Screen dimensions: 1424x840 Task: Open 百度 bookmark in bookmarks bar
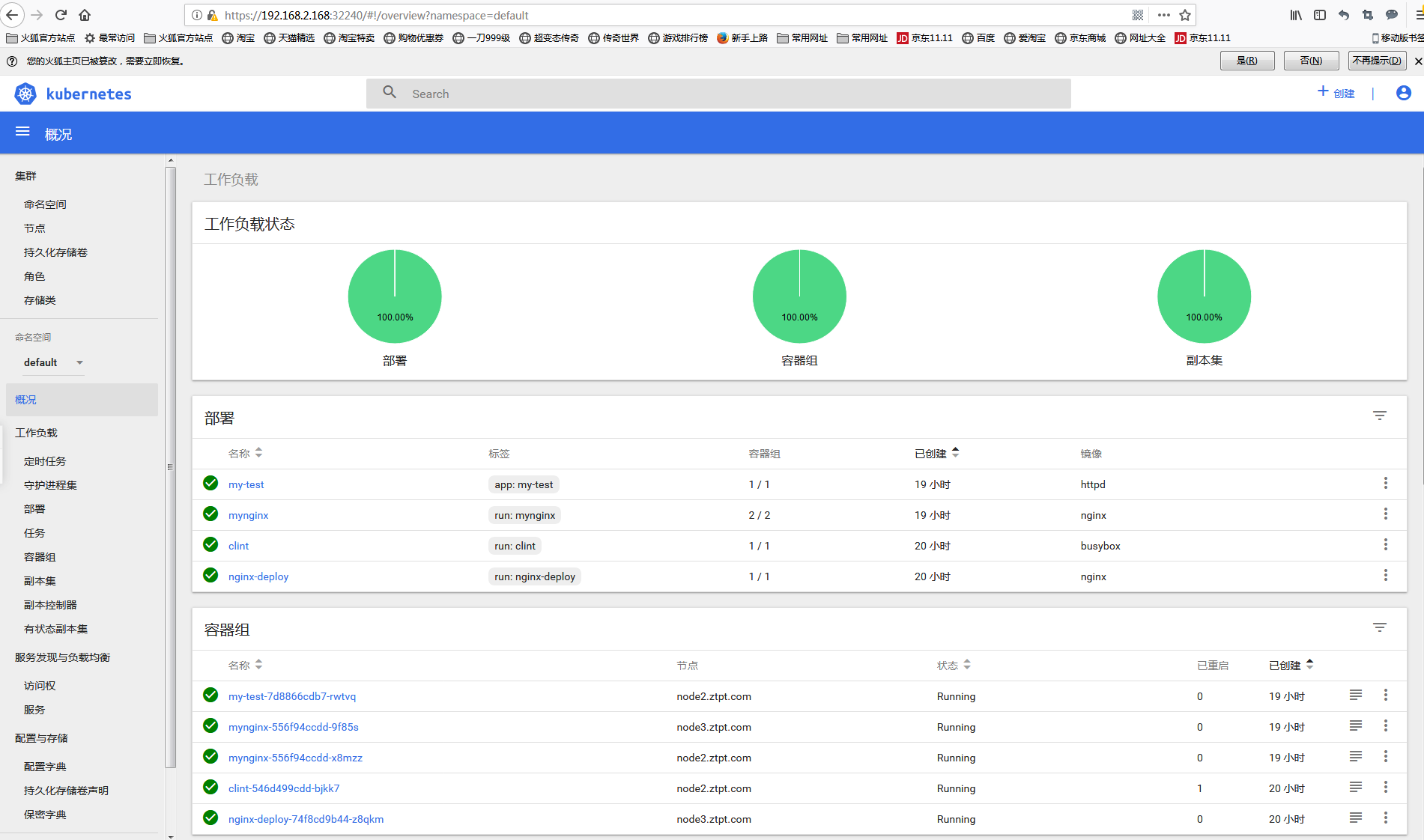pyautogui.click(x=978, y=38)
